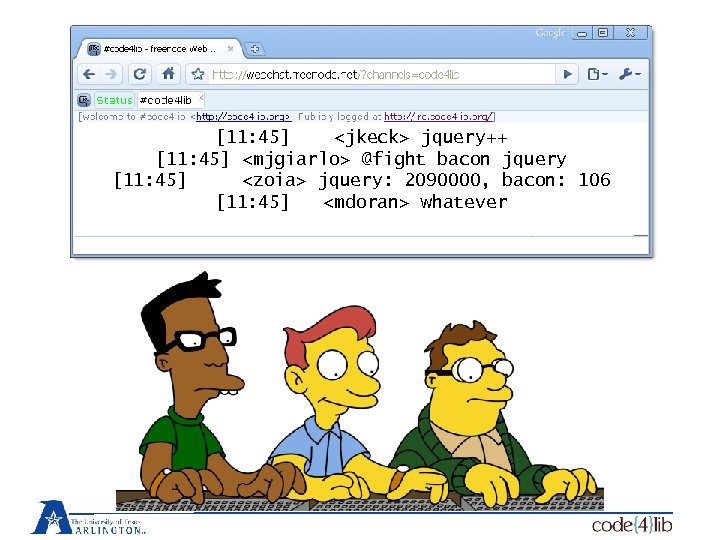Open a new tab with the plus button
Image resolution: width=720 pixels, height=540 pixels.
click(255, 49)
